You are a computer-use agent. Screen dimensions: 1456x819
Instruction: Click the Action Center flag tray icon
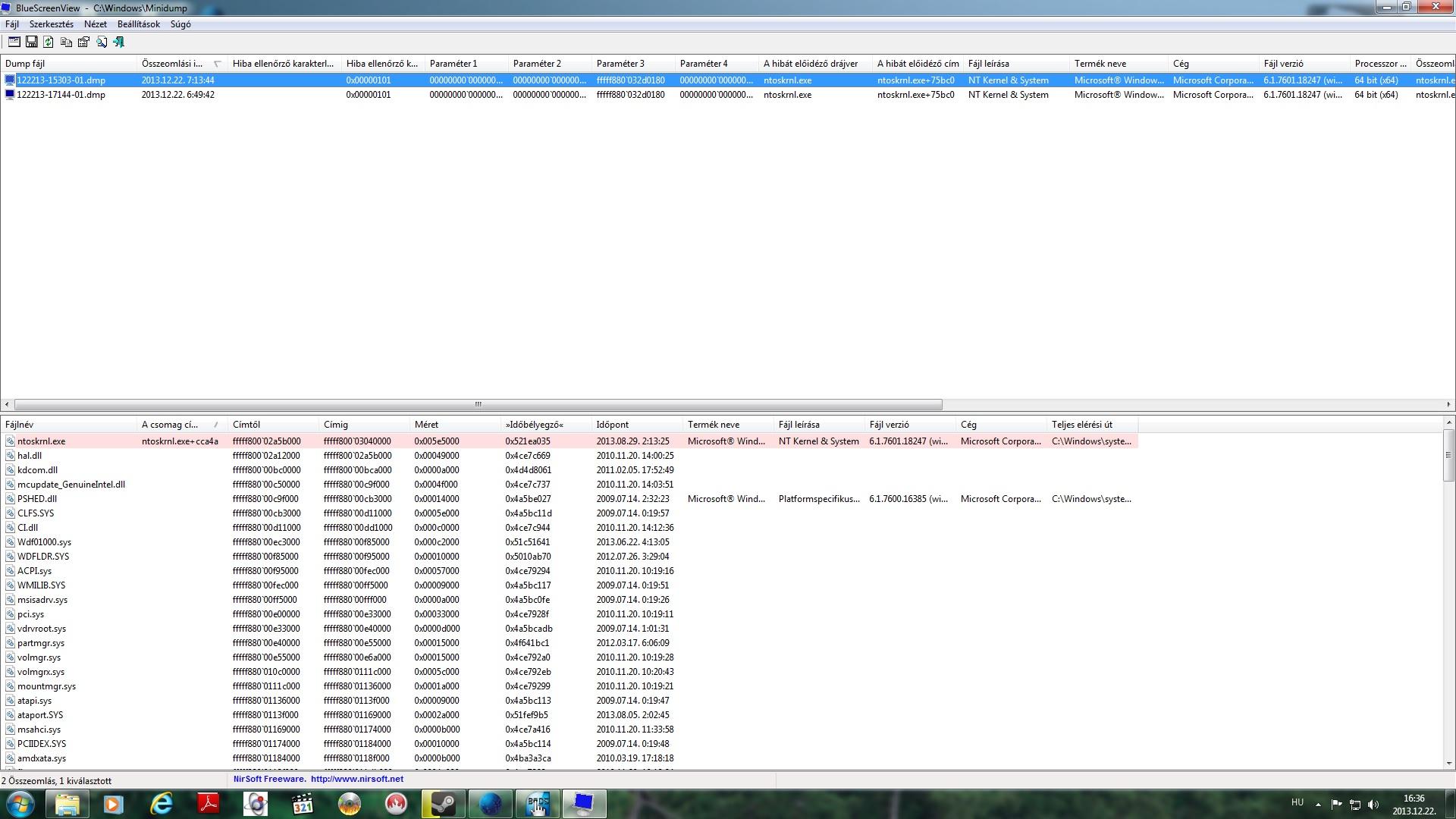click(x=1337, y=804)
